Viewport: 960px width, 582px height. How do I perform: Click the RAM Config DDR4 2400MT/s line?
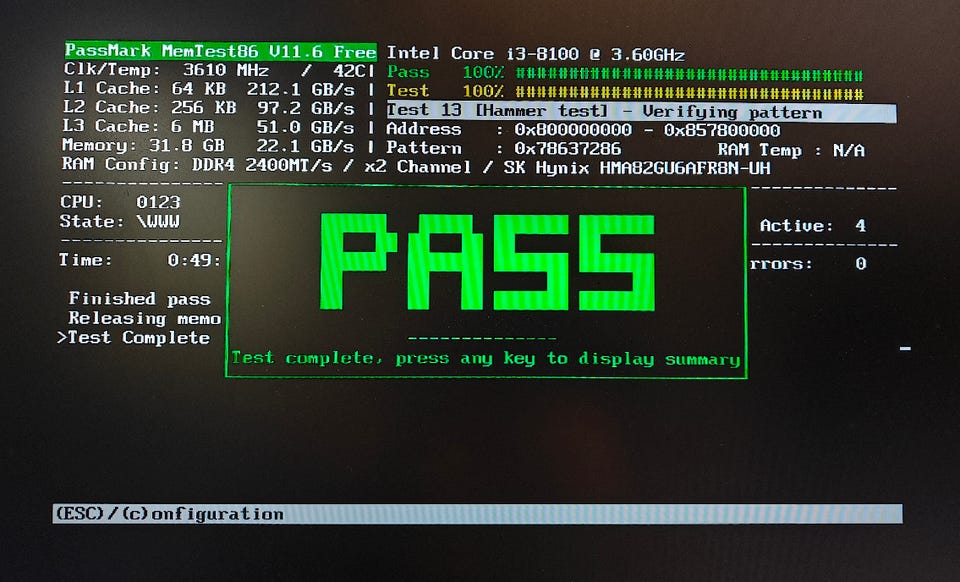pyautogui.click(x=416, y=166)
